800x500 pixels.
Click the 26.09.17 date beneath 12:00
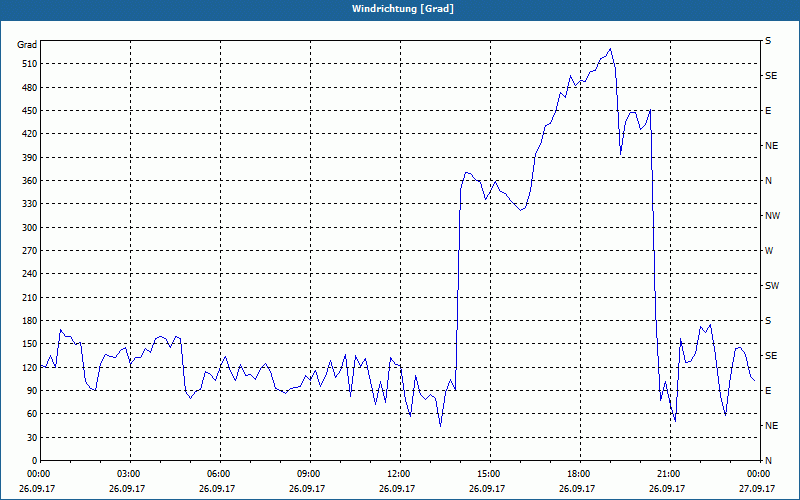(397, 488)
